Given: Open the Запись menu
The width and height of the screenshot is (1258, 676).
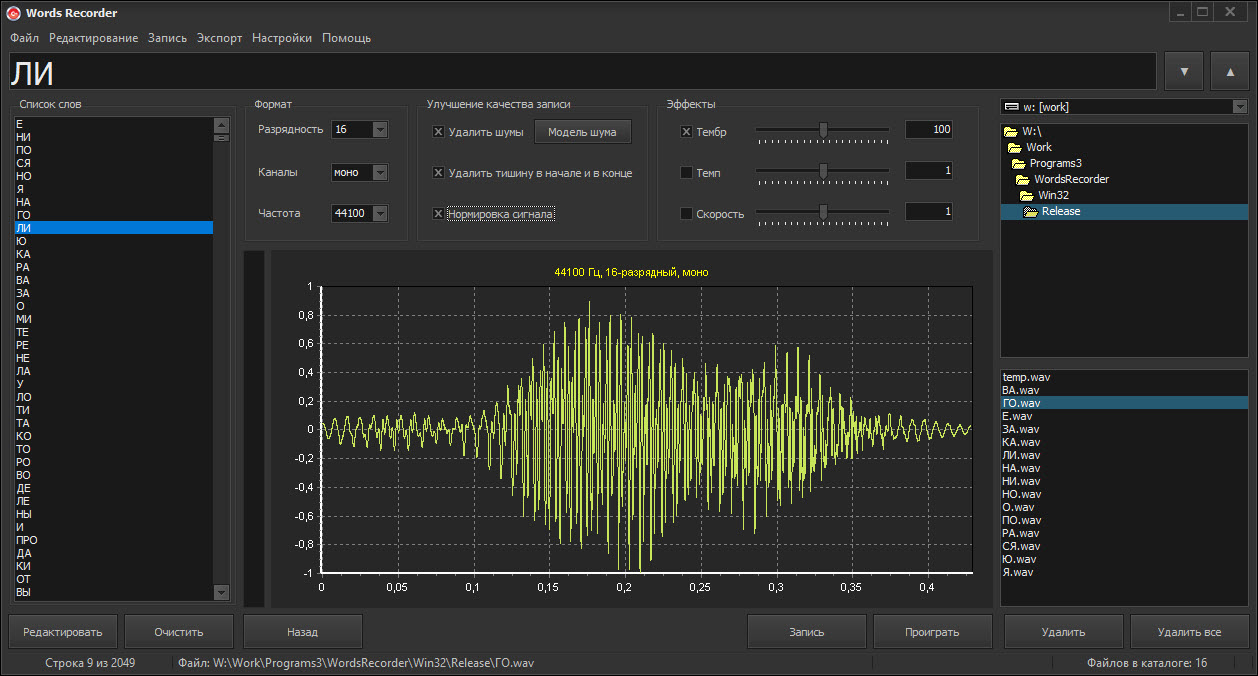Looking at the screenshot, I should tap(167, 38).
